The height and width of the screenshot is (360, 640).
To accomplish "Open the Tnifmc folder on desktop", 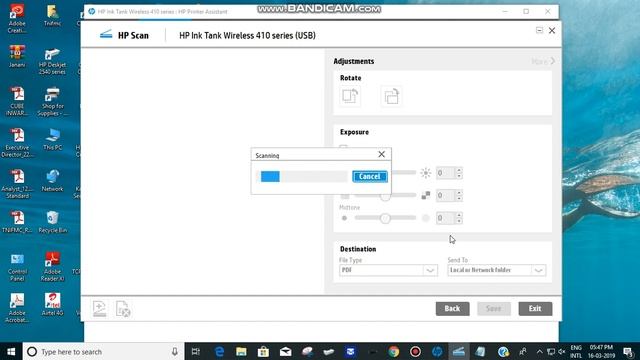I will click(52, 16).
